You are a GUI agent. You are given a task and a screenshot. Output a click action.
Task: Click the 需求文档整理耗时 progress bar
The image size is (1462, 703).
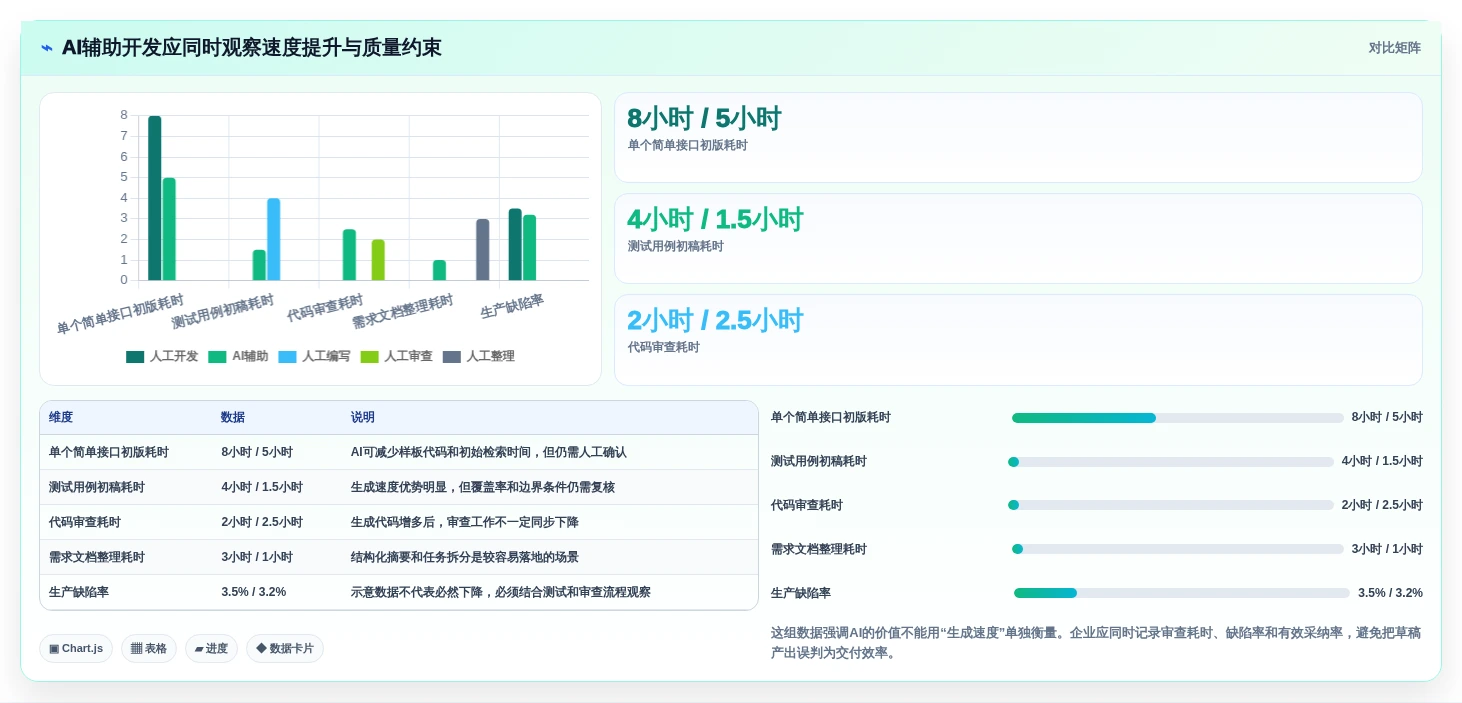[x=1178, y=549]
